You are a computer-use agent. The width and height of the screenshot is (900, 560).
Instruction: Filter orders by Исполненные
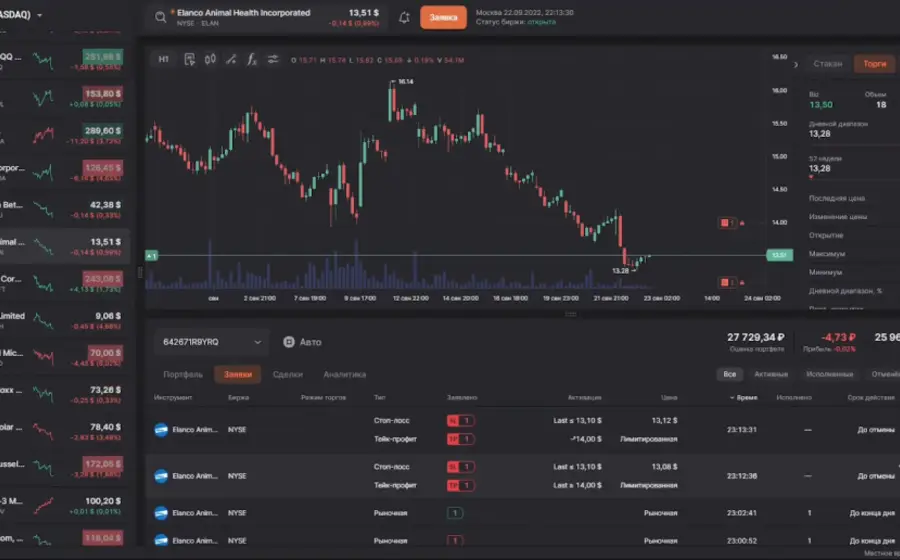(x=829, y=374)
